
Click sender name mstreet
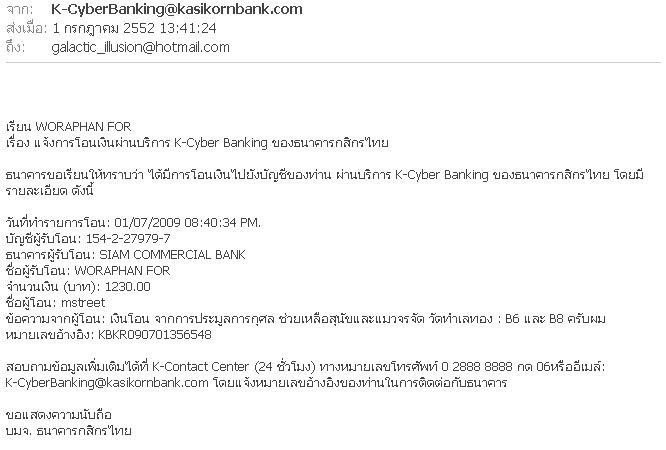coord(83,303)
